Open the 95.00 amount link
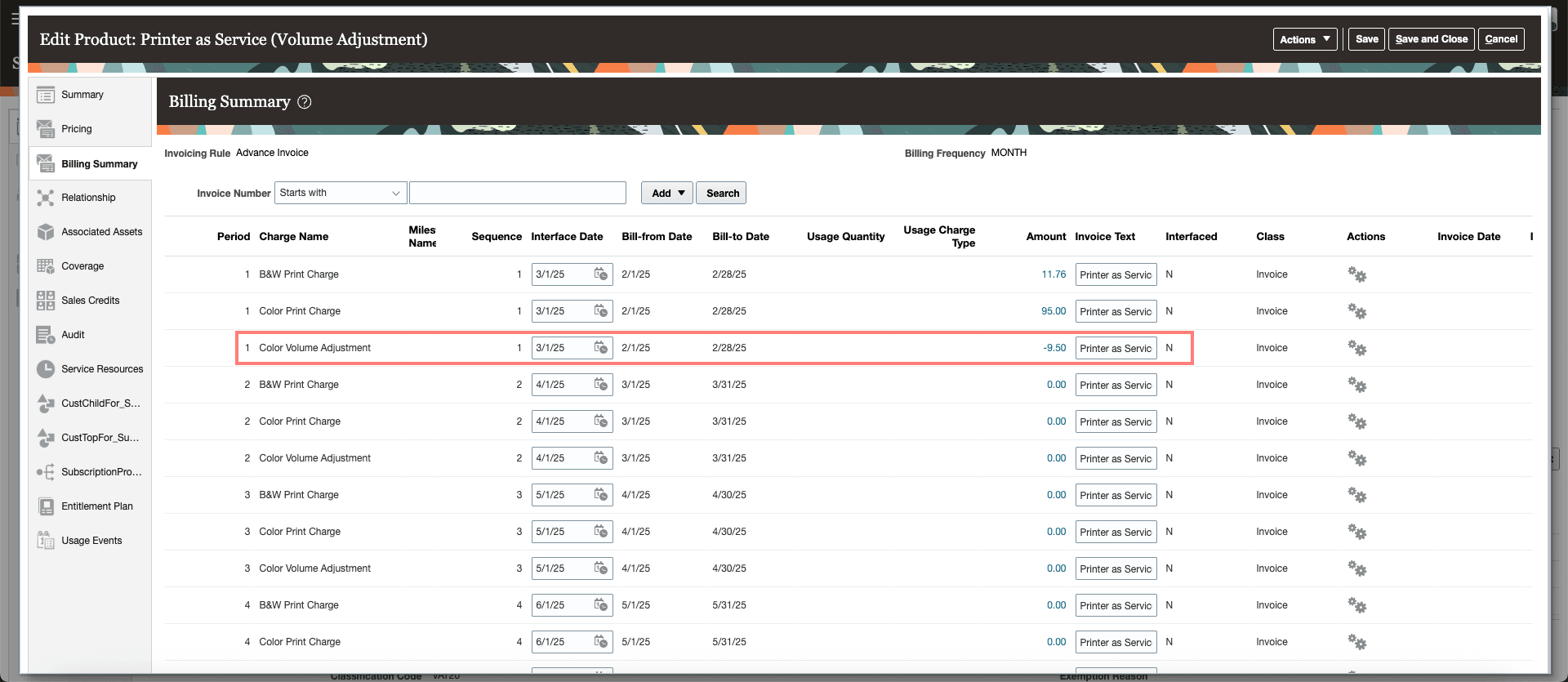This screenshot has height=682, width=1568. pos(1053,311)
